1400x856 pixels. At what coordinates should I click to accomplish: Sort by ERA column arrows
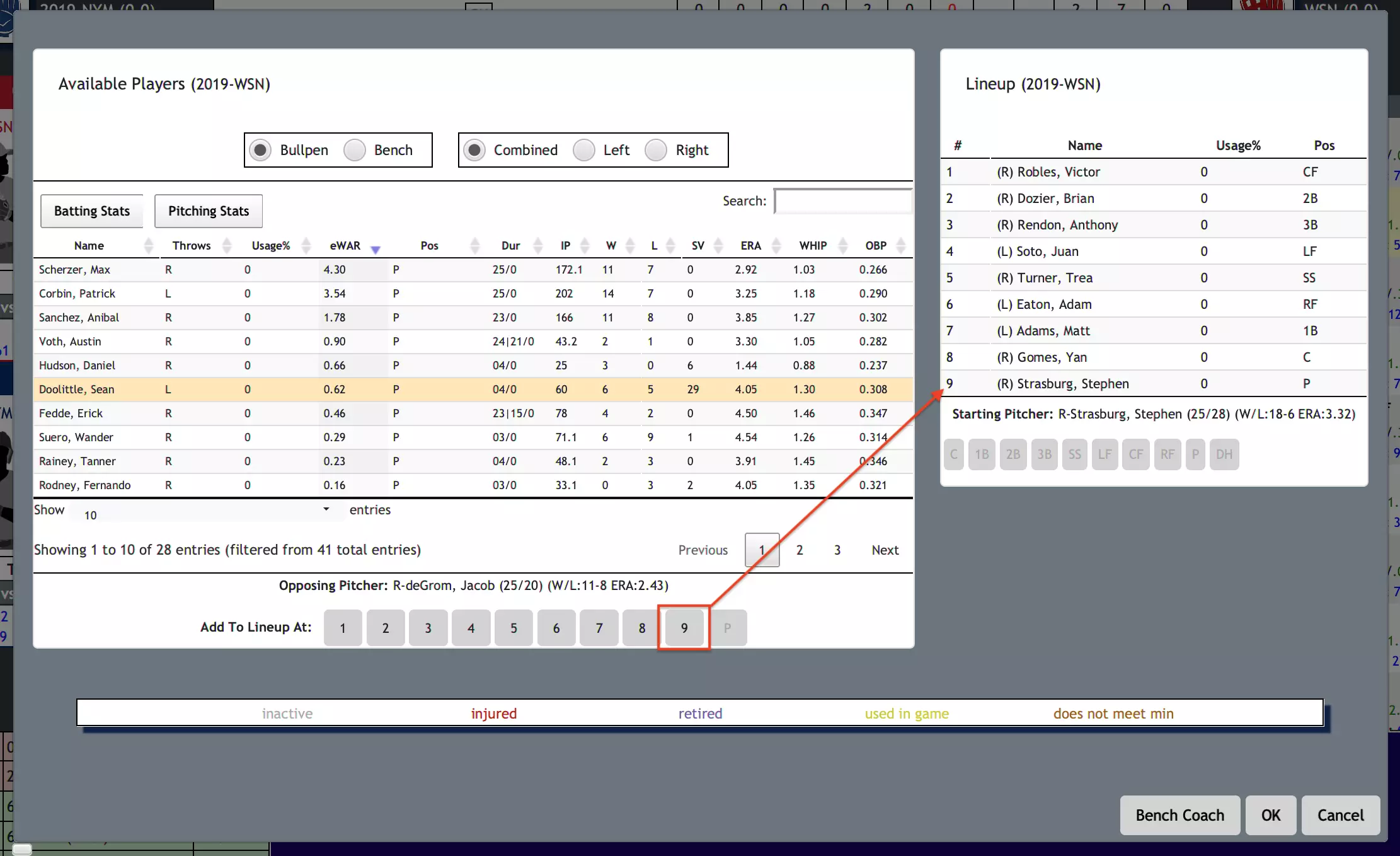pyautogui.click(x=776, y=246)
